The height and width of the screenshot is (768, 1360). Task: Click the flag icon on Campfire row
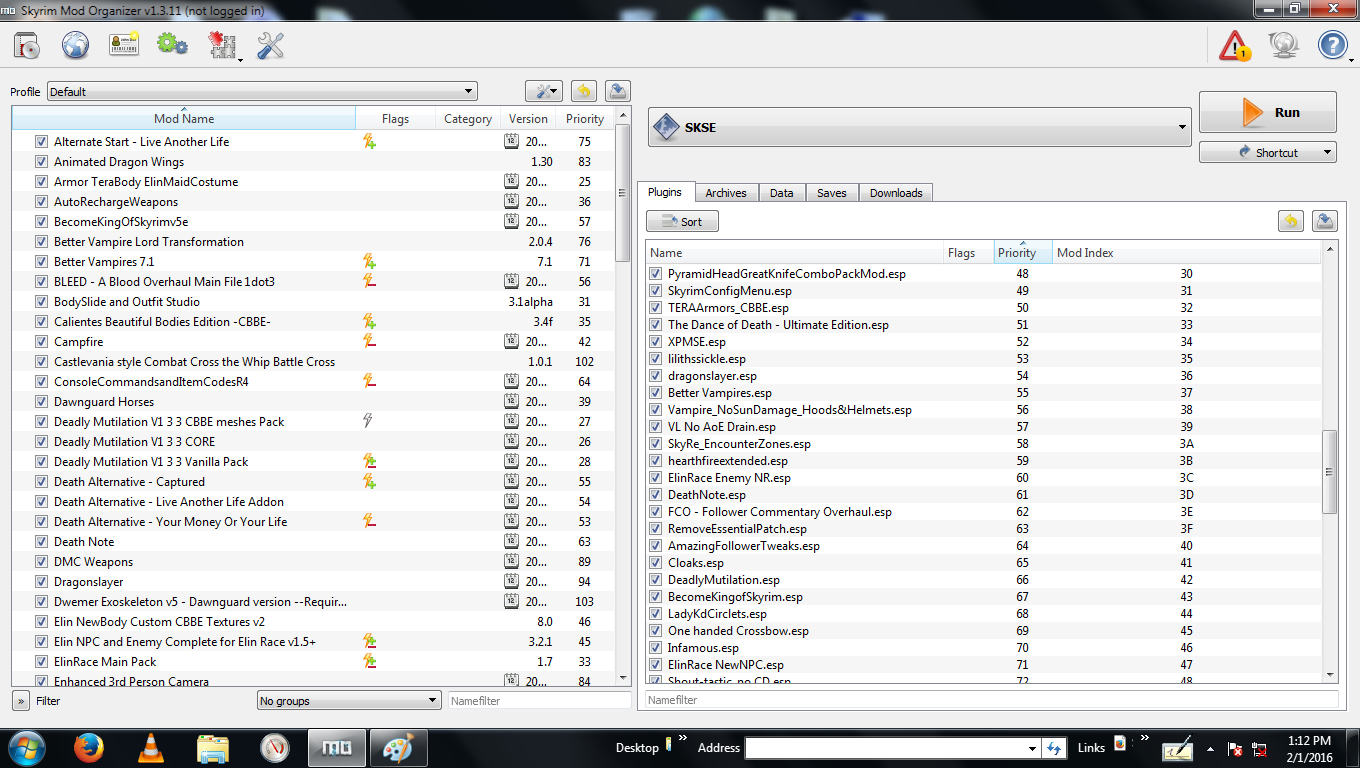pyautogui.click(x=369, y=342)
